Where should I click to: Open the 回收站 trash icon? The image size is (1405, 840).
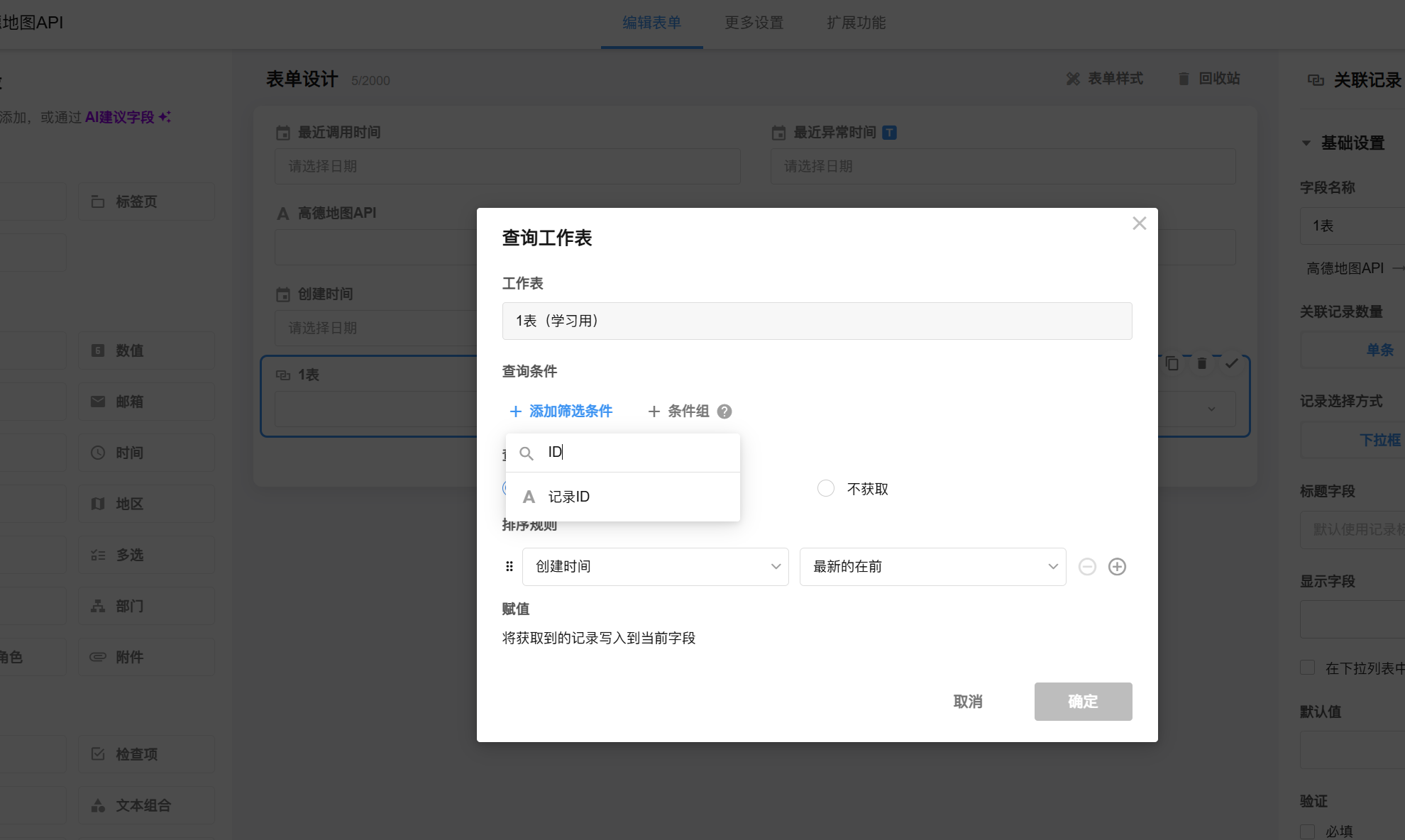point(1184,79)
